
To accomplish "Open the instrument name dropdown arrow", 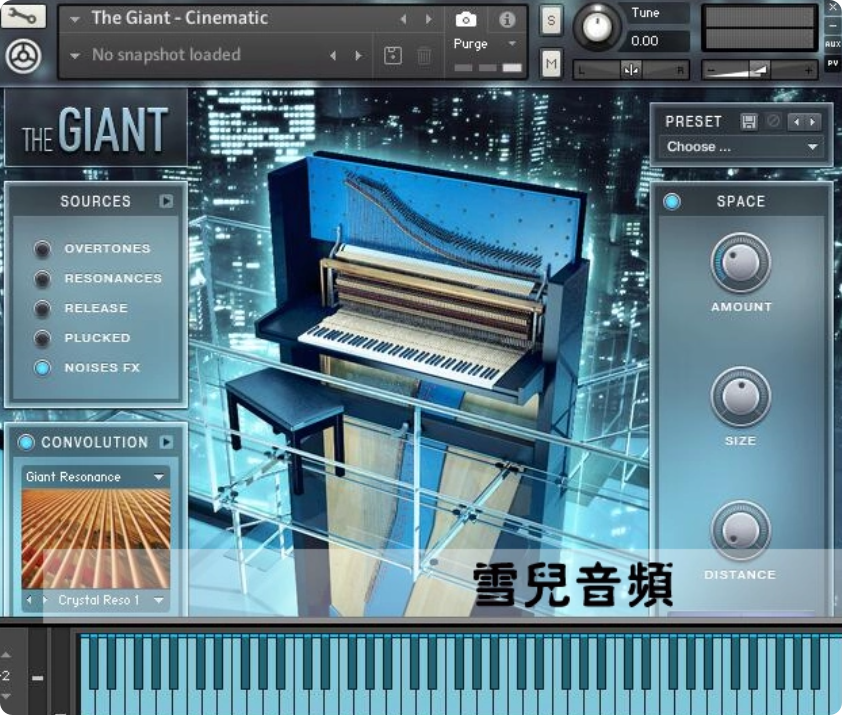I will coord(75,19).
